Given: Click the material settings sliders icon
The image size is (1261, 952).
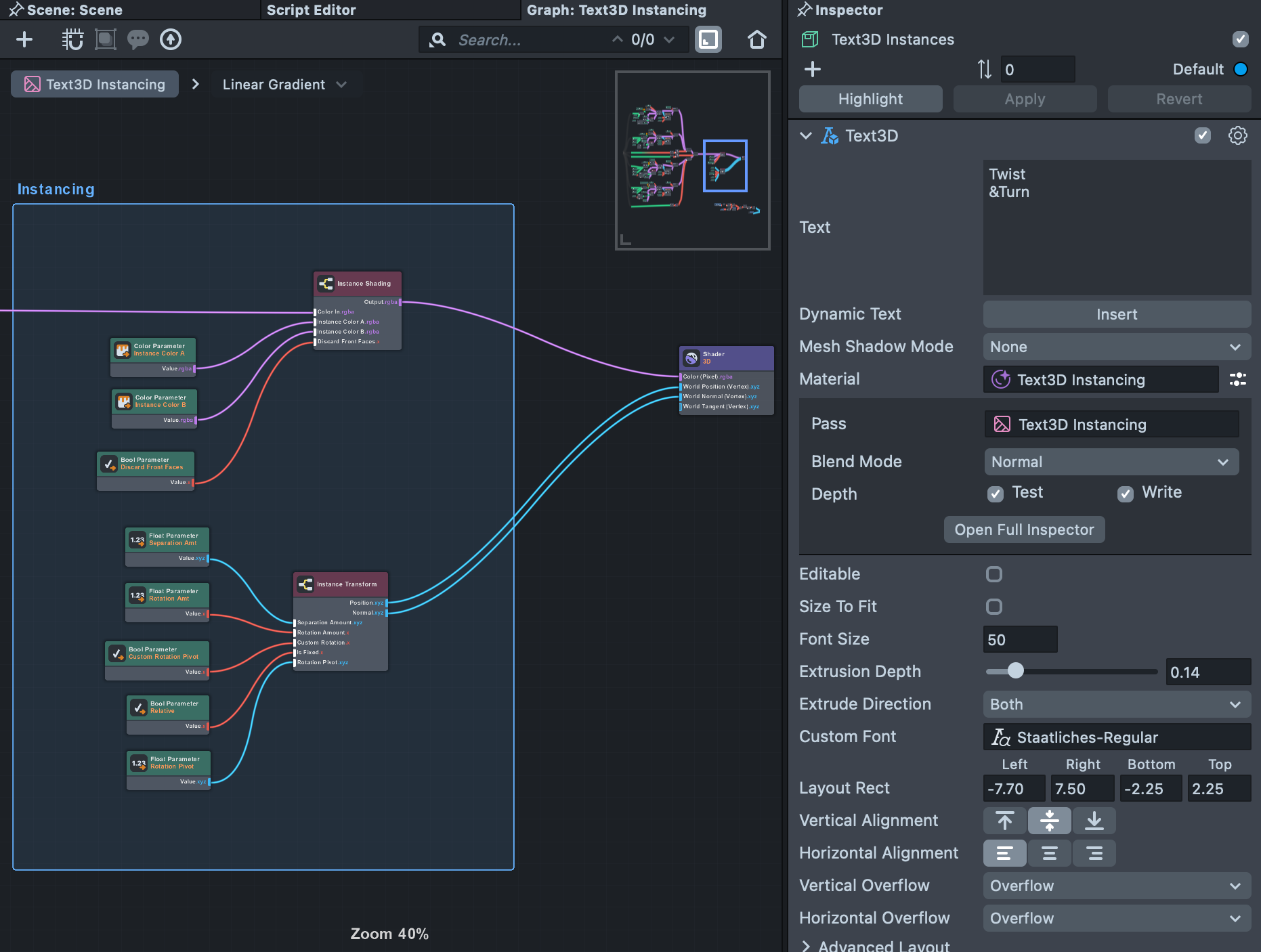Looking at the screenshot, I should tap(1237, 380).
